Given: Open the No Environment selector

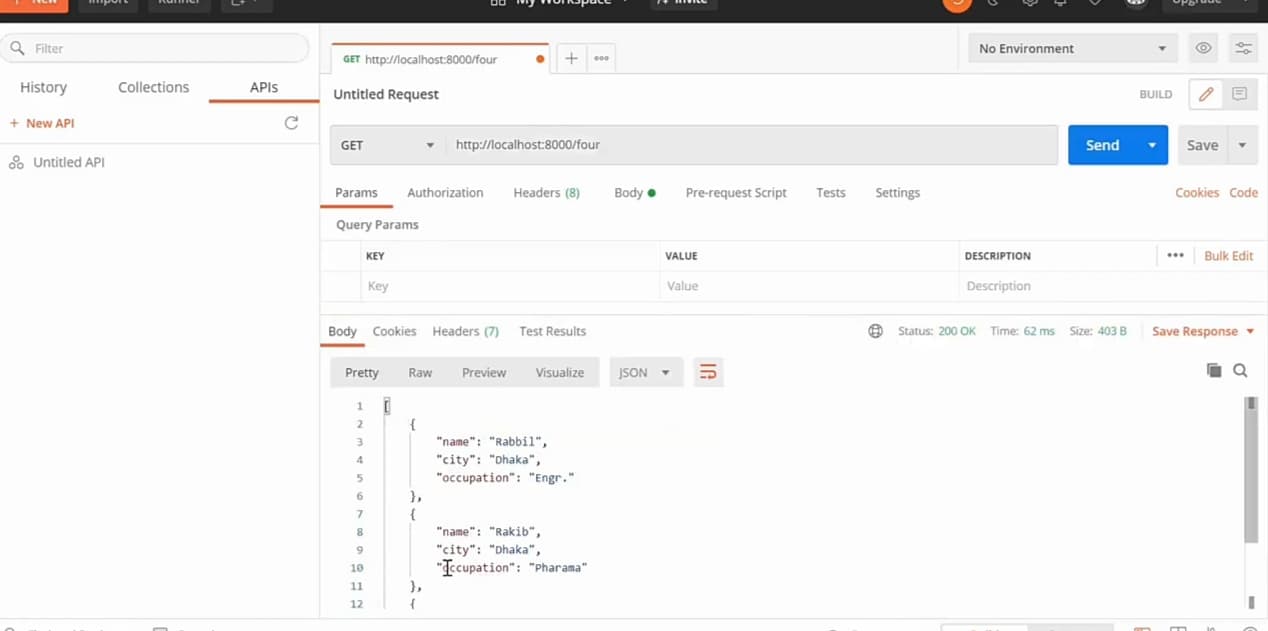Looking at the screenshot, I should (1073, 48).
